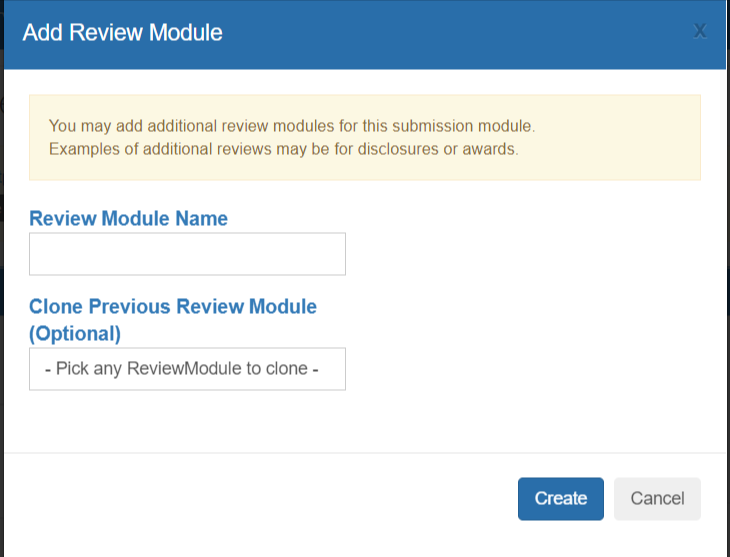Click the Create button

coord(561,498)
